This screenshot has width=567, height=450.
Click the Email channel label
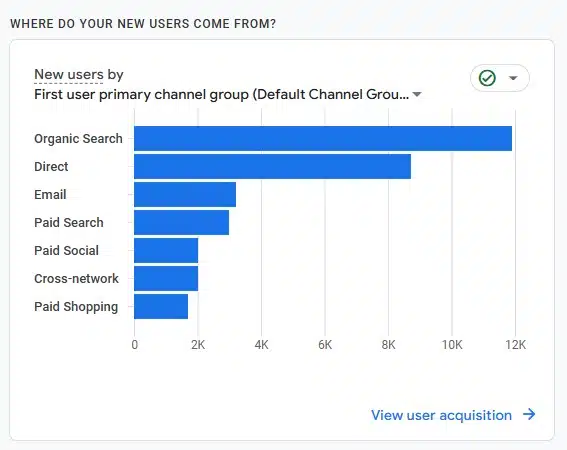[50, 195]
